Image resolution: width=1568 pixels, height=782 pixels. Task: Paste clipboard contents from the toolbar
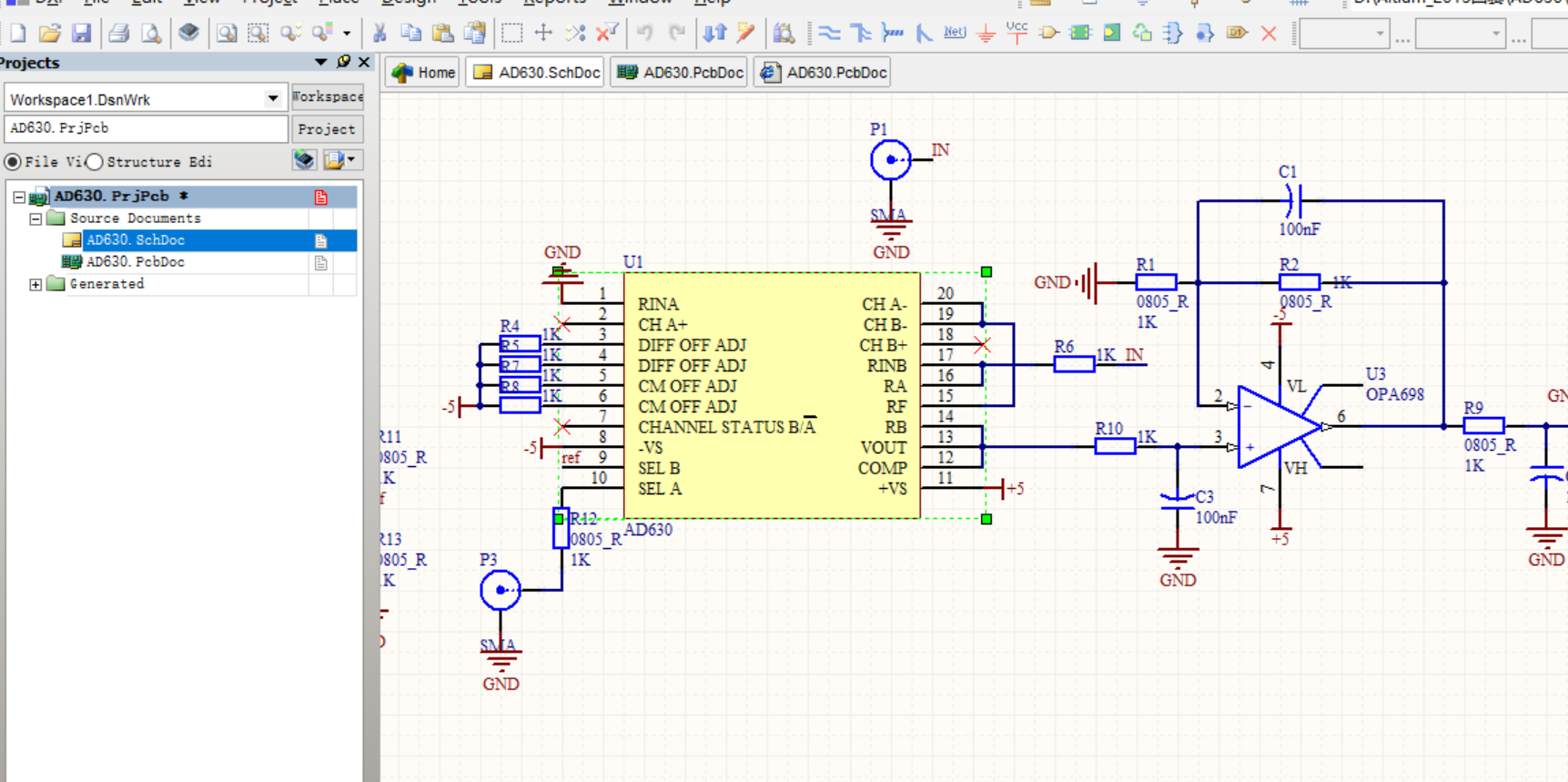(x=443, y=34)
